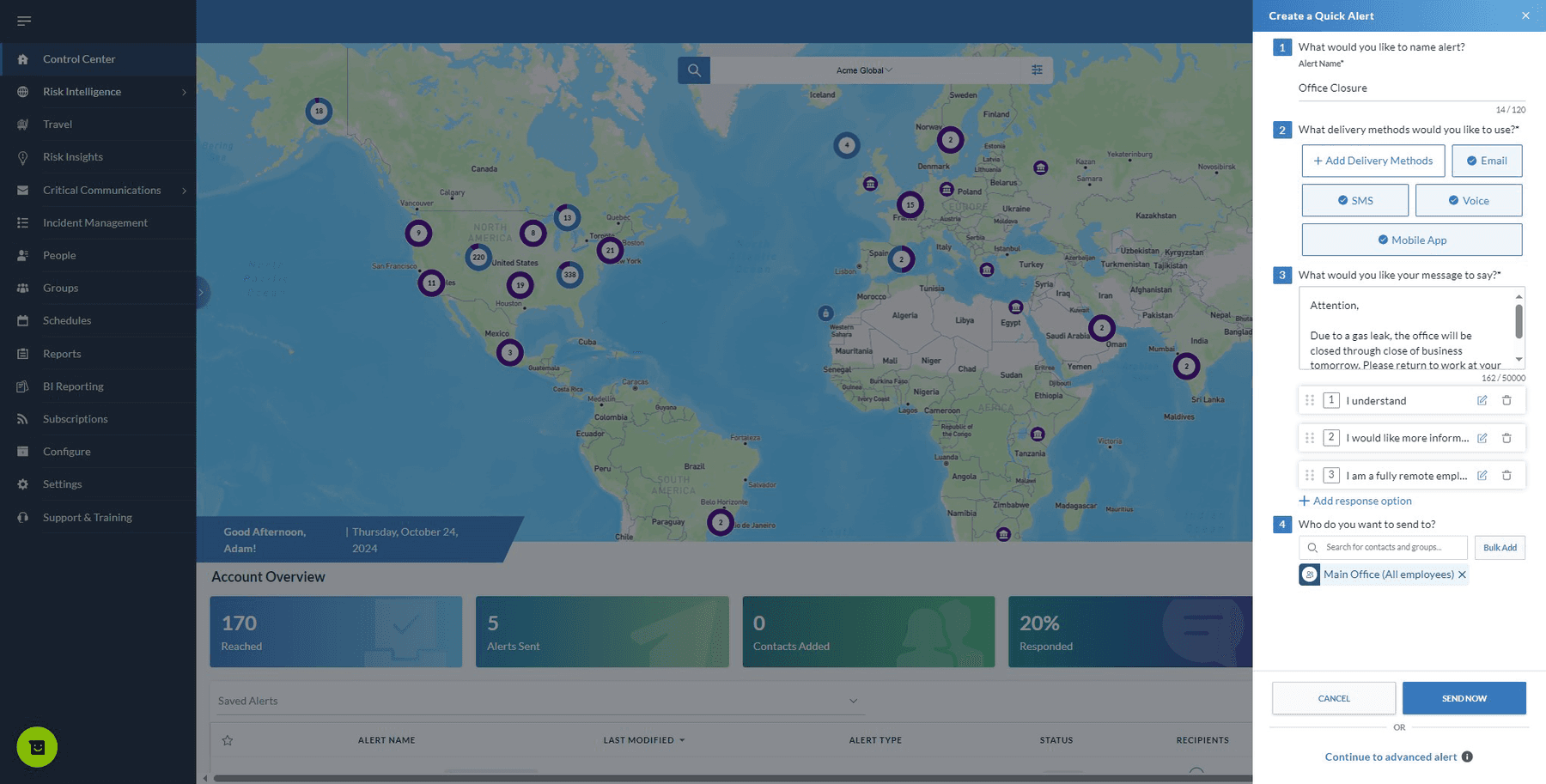Open Incident Management in the sidebar
This screenshot has height=784, width=1546.
[x=95, y=222]
